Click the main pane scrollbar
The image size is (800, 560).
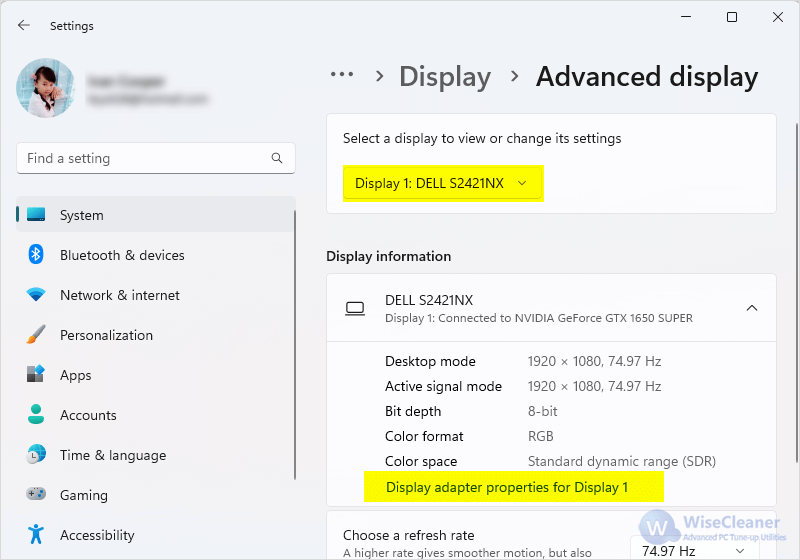[x=796, y=293]
